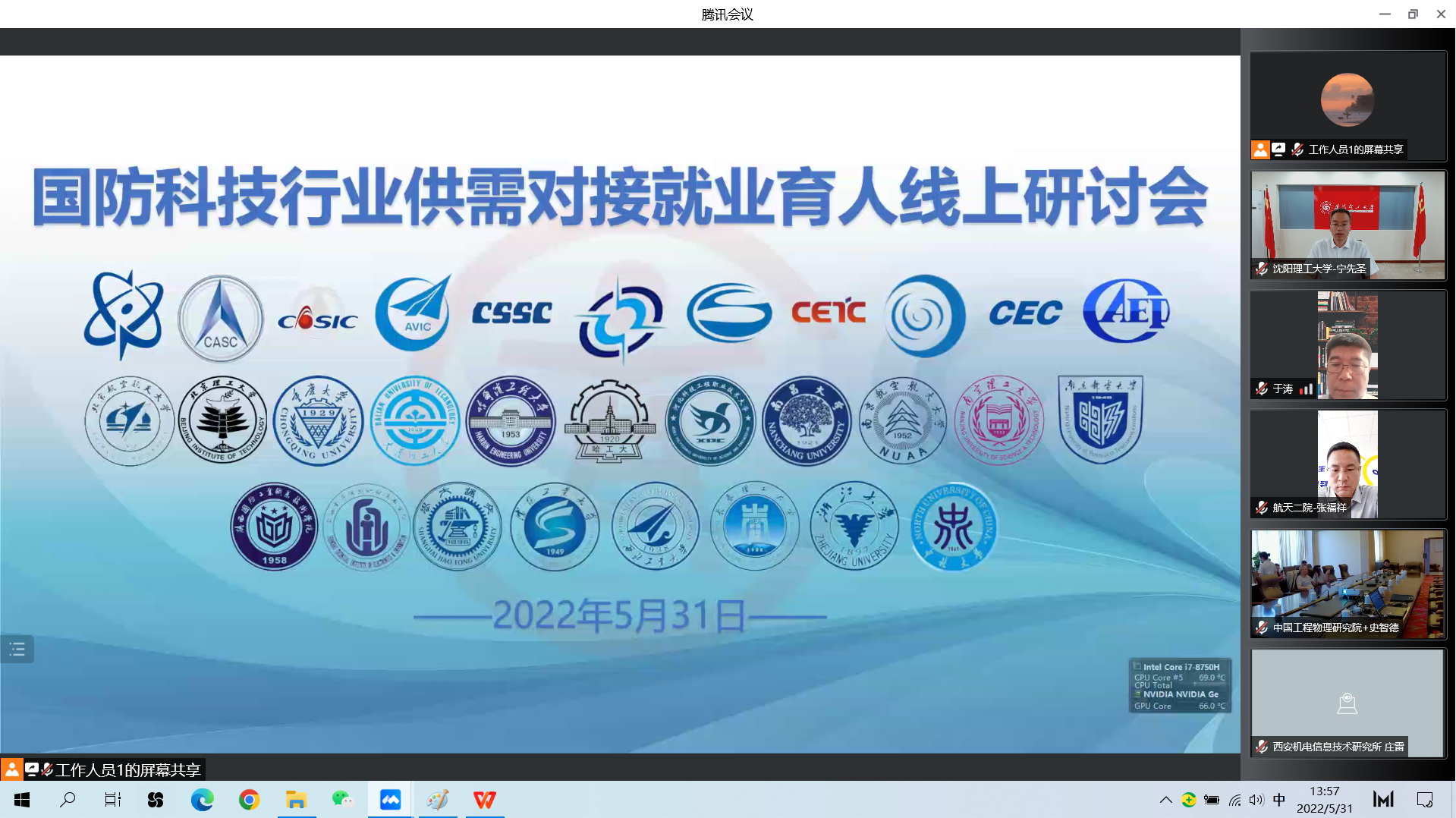Open WeChat from taskbar
Image resolution: width=1456 pixels, height=818 pixels.
coord(342,799)
